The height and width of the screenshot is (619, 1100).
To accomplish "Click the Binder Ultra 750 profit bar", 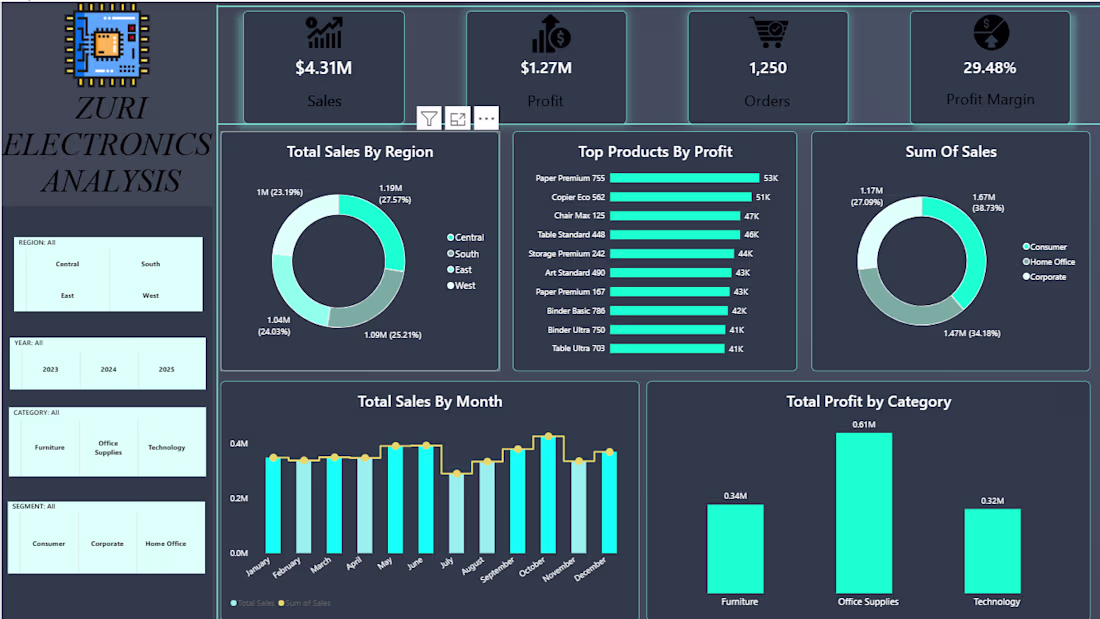I will (667, 329).
